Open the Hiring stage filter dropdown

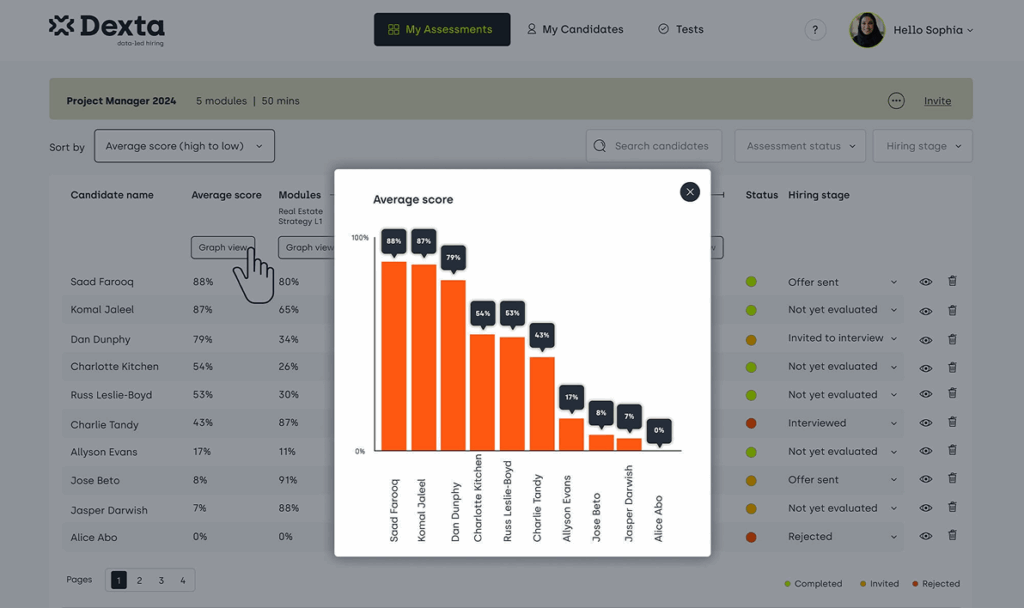(922, 146)
